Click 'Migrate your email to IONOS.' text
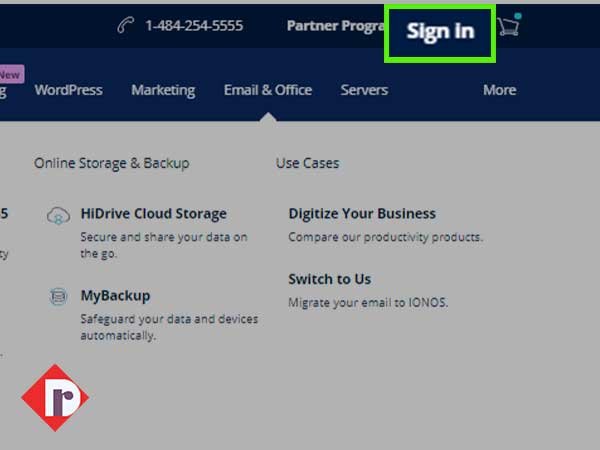The width and height of the screenshot is (600, 450). [x=368, y=303]
